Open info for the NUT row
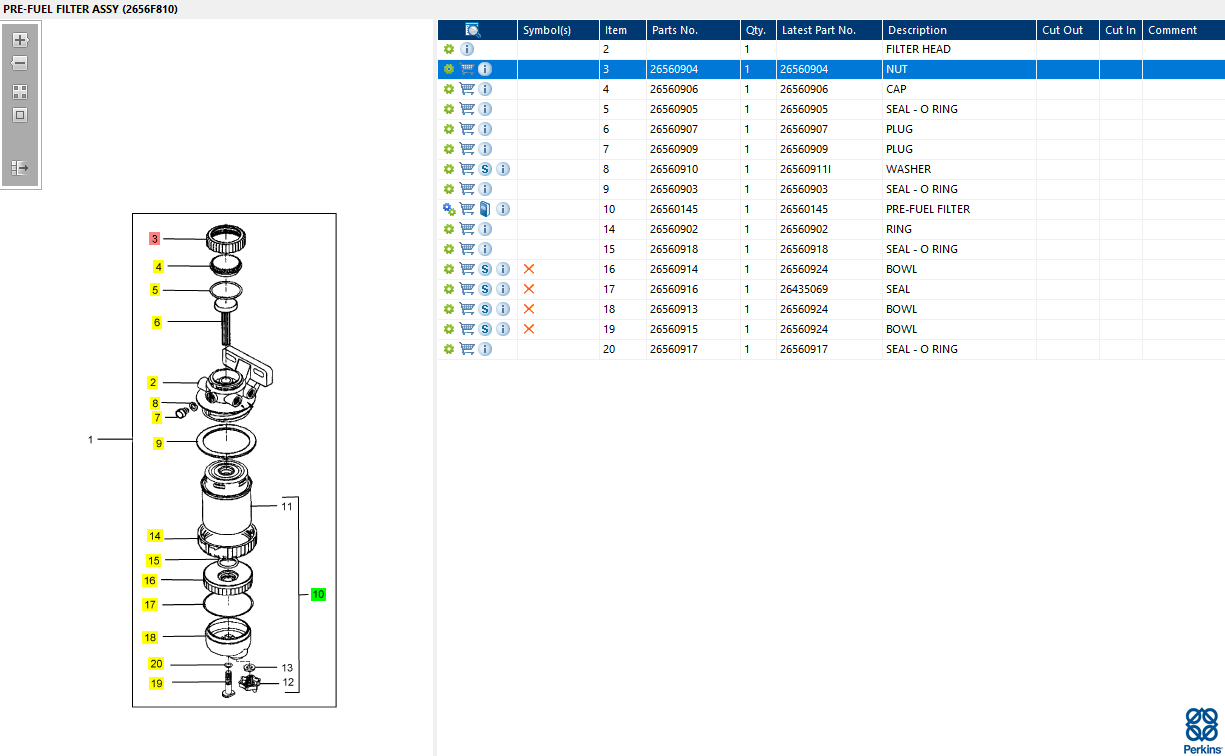This screenshot has width=1225, height=756. coord(485,69)
